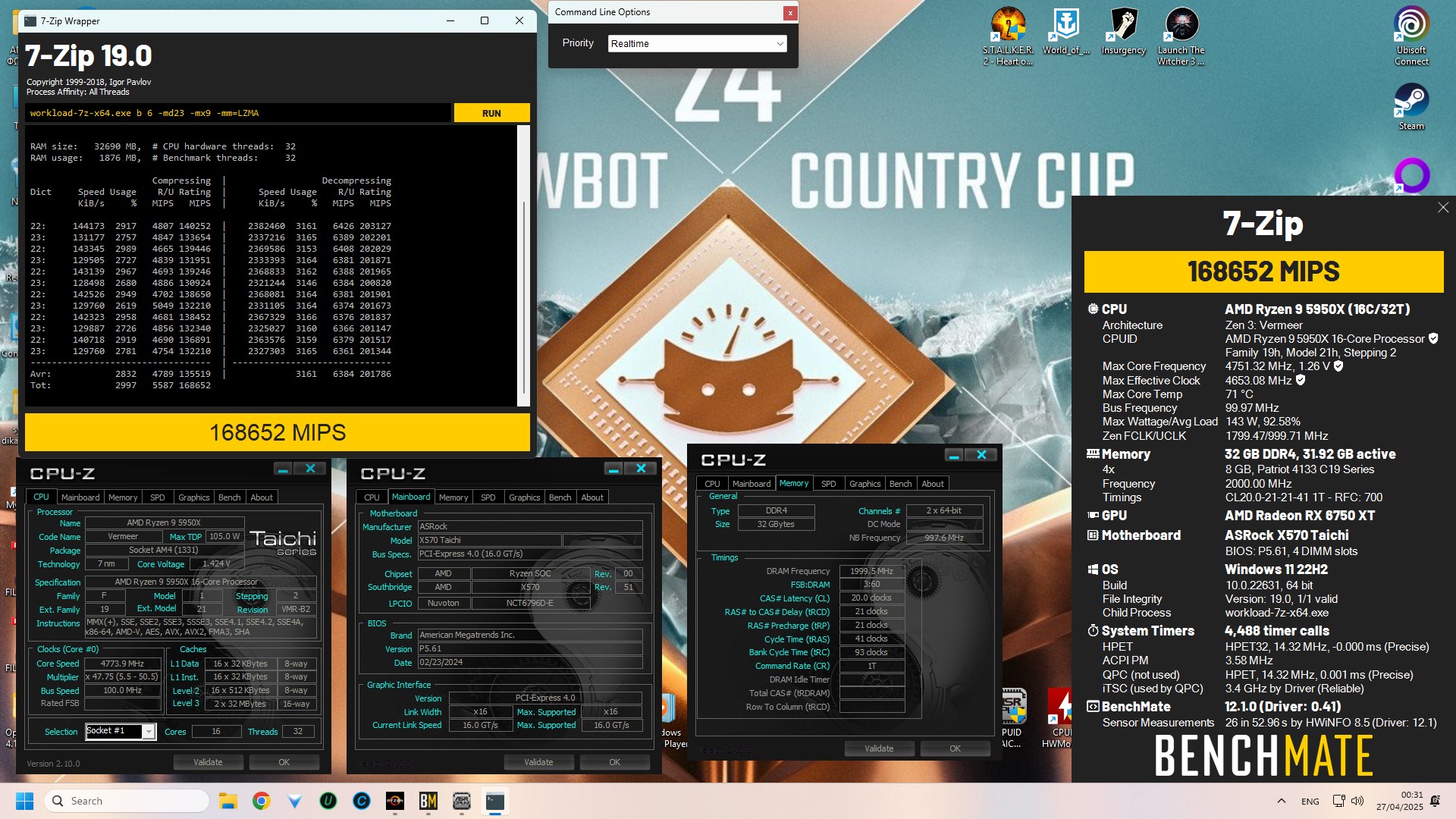Click 'workload-7z-x64.exe' Child Process text
Viewport: 1456px width, 819px height.
[x=1276, y=613]
